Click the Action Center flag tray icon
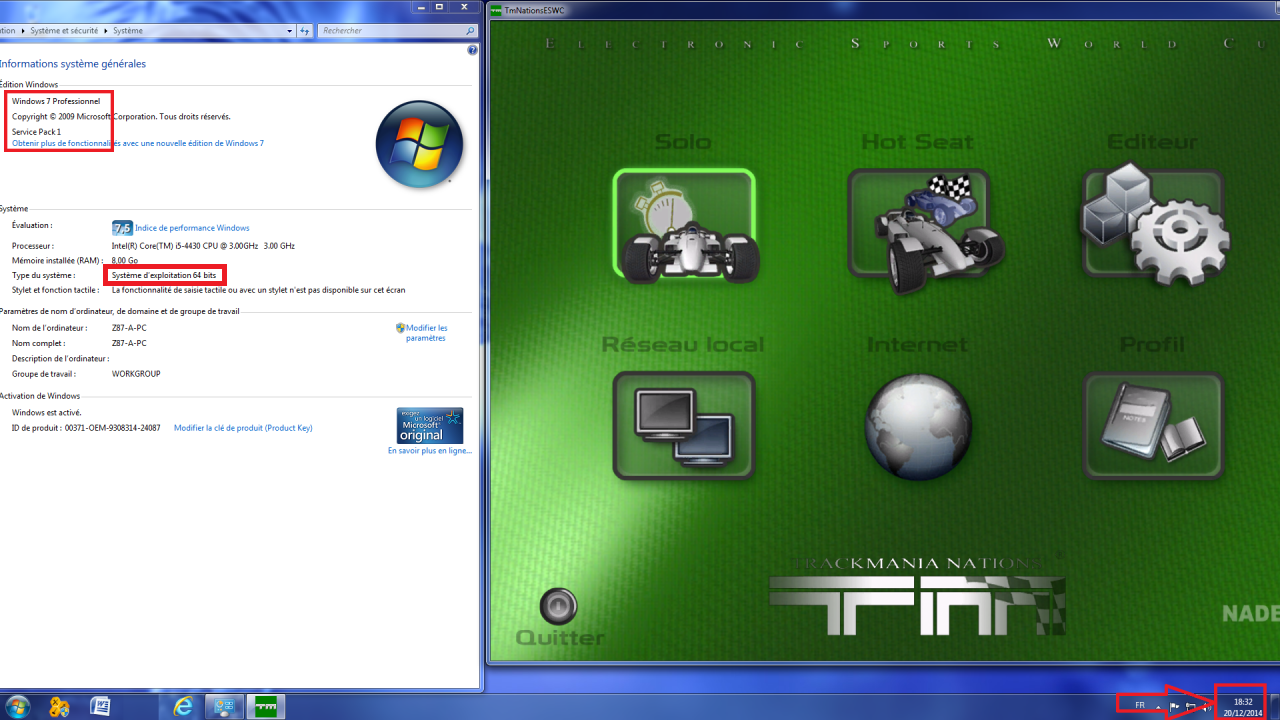The height and width of the screenshot is (720, 1280). click(1174, 706)
